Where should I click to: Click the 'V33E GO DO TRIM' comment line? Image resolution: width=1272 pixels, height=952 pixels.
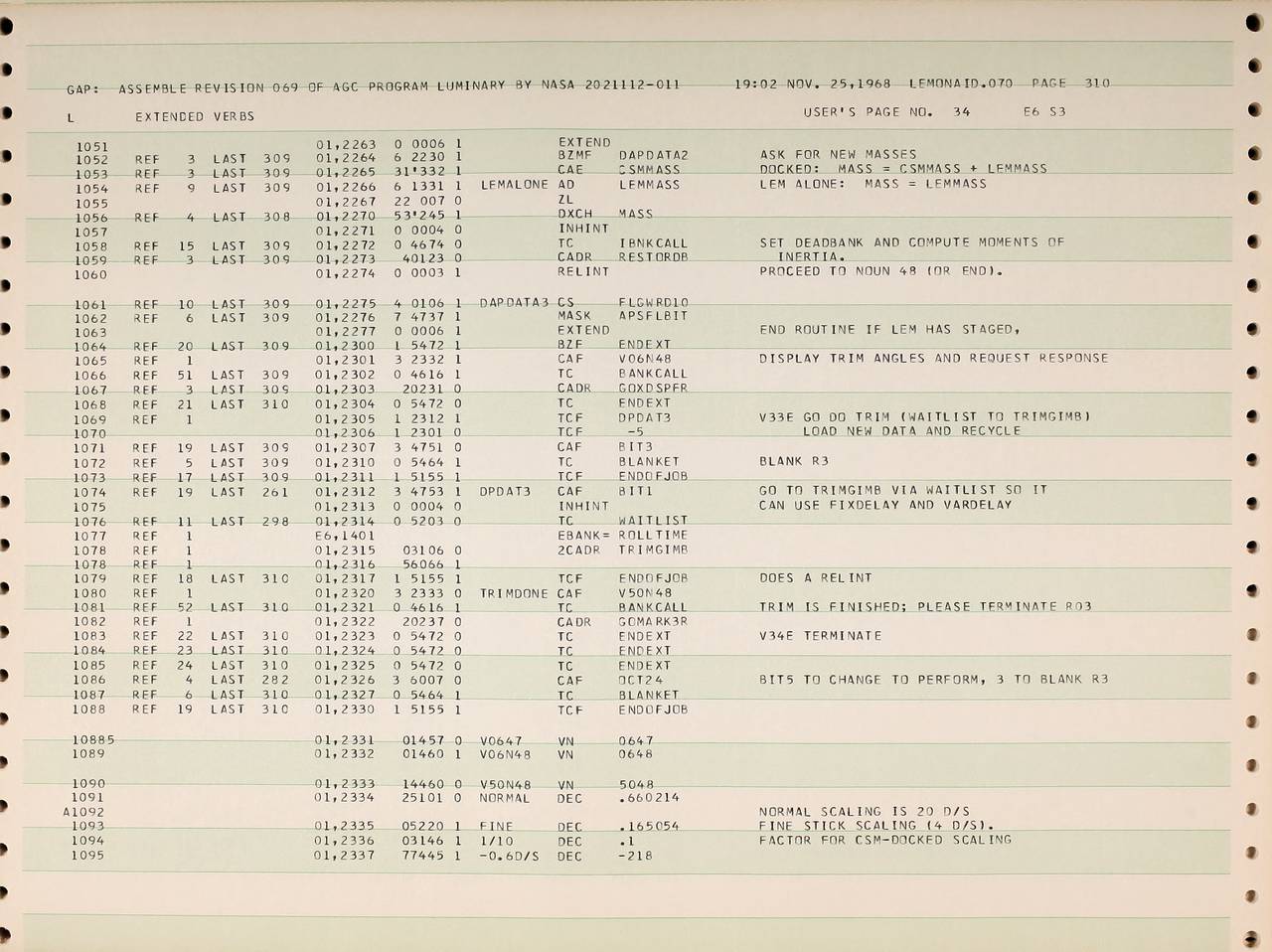tap(925, 417)
